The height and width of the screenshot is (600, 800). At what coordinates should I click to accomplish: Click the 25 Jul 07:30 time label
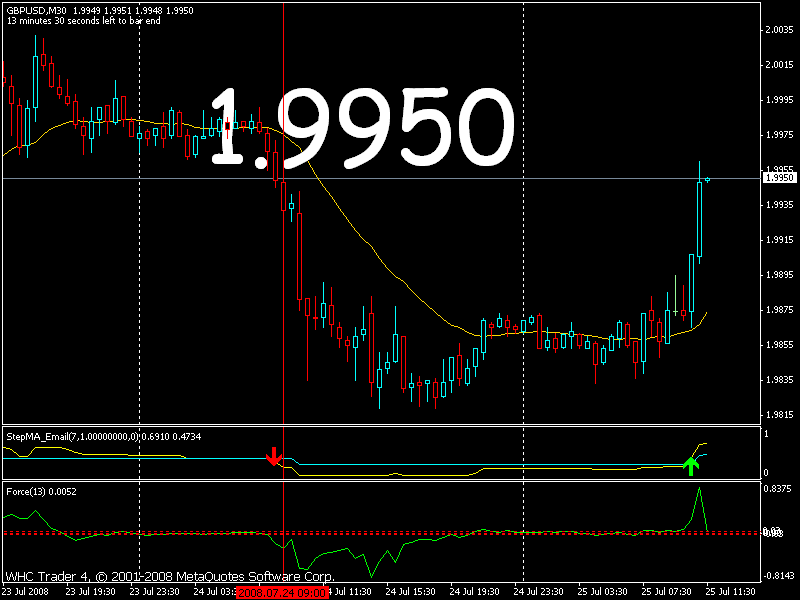[666, 592]
